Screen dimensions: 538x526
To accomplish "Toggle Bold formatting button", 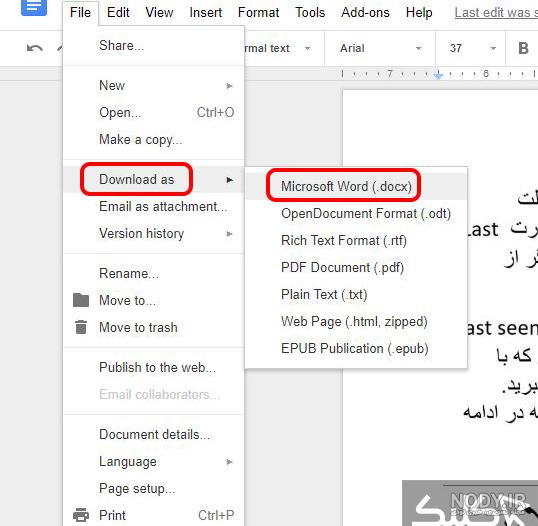I will pyautogui.click(x=523, y=48).
